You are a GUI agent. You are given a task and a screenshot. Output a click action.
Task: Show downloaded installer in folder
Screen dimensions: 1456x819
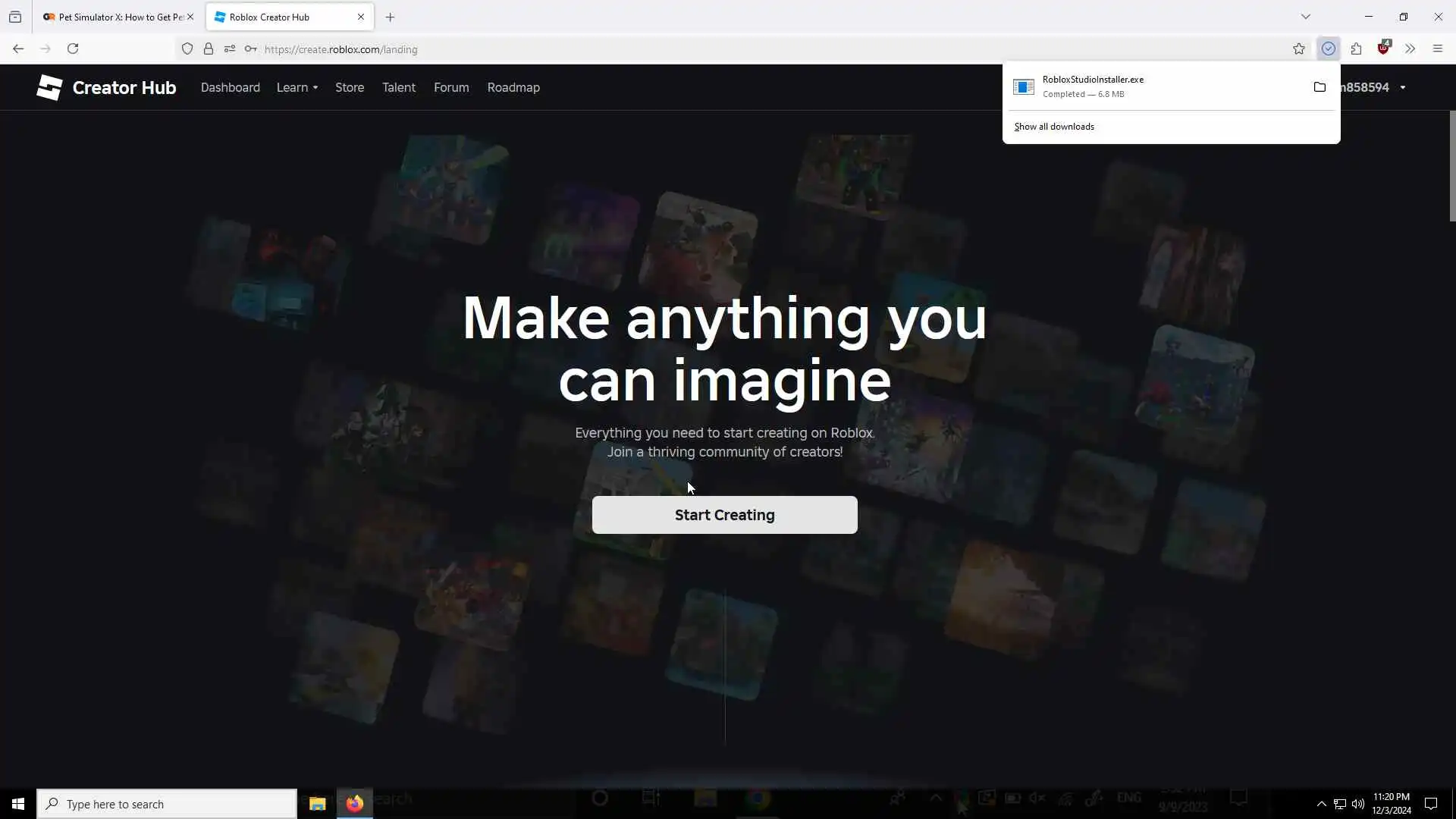(x=1319, y=87)
